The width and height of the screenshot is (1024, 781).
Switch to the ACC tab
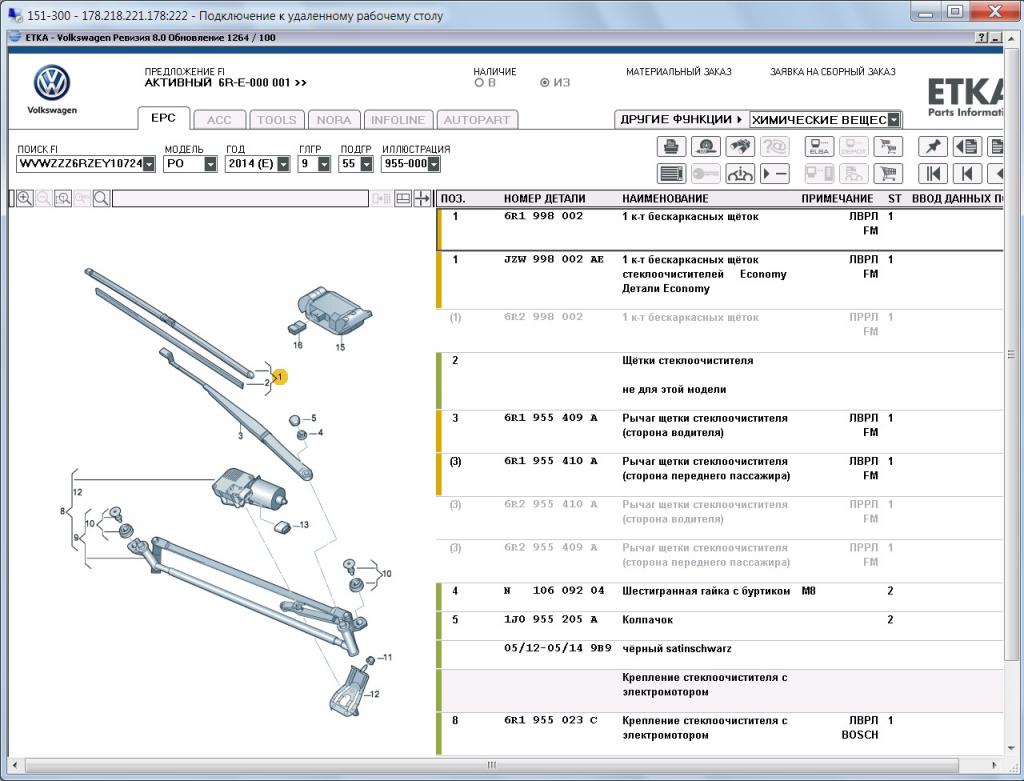219,120
